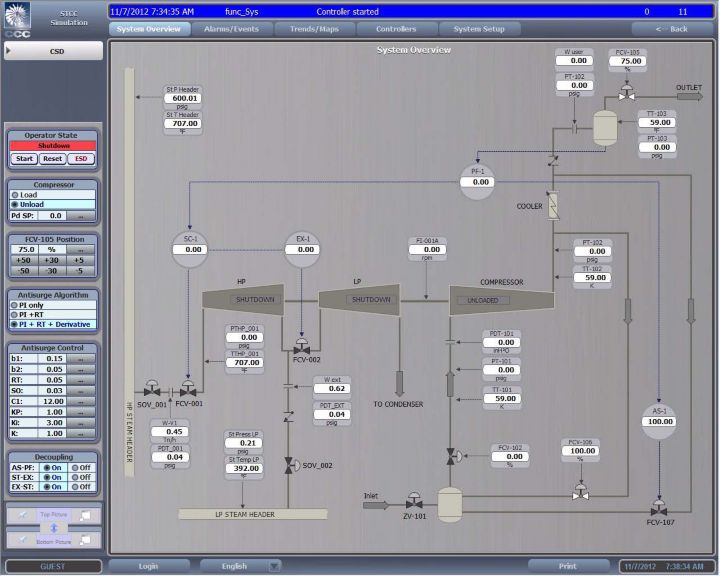
Task: Select the ZV-101 inlet valve symbol
Action: tap(414, 501)
